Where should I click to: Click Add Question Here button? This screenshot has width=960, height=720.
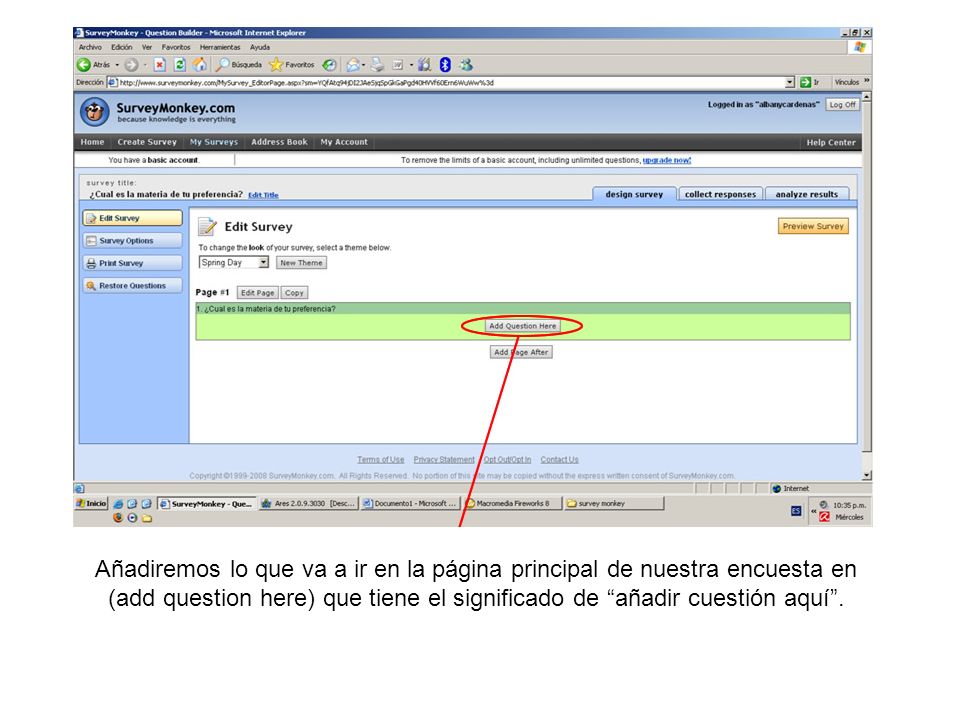coord(522,326)
